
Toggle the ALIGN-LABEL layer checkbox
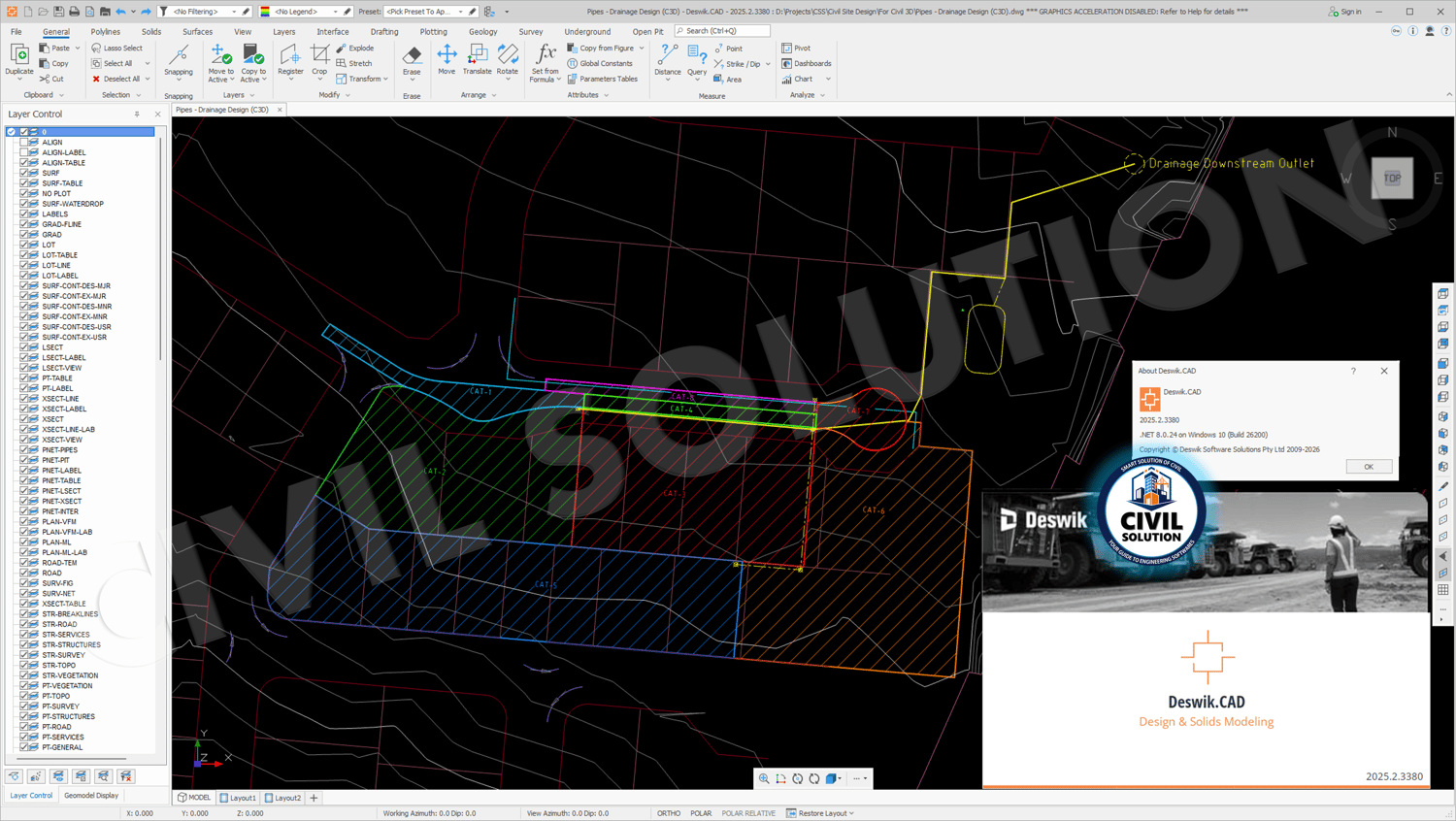click(24, 152)
